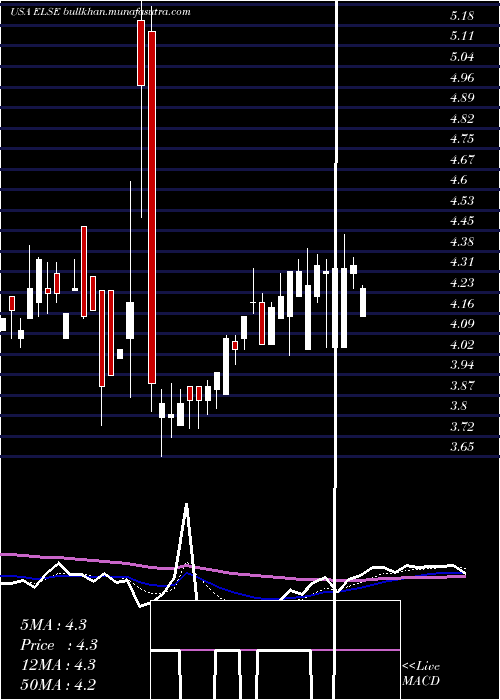Click the 4.89 price axis label
Viewport: 500px width, 700px height.
[462, 98]
